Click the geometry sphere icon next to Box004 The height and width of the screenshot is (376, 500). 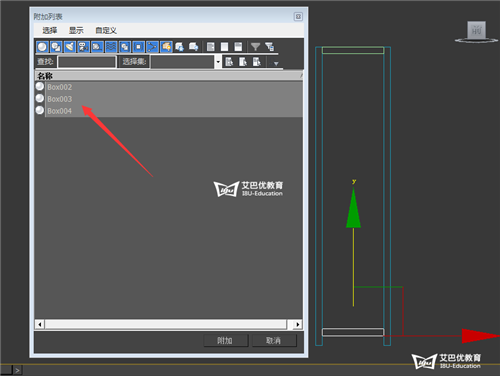40,110
